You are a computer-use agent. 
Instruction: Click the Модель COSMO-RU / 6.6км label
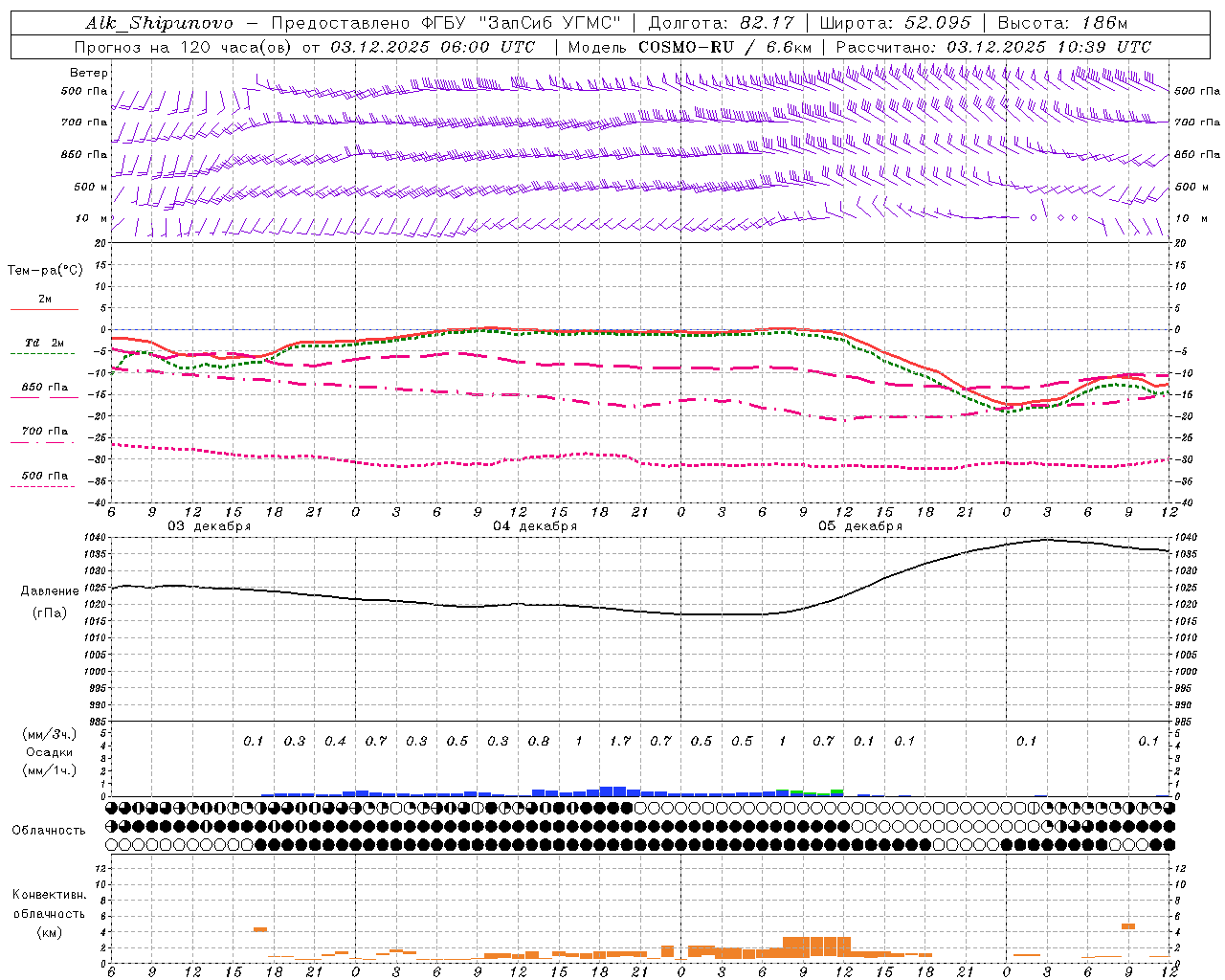(689, 47)
